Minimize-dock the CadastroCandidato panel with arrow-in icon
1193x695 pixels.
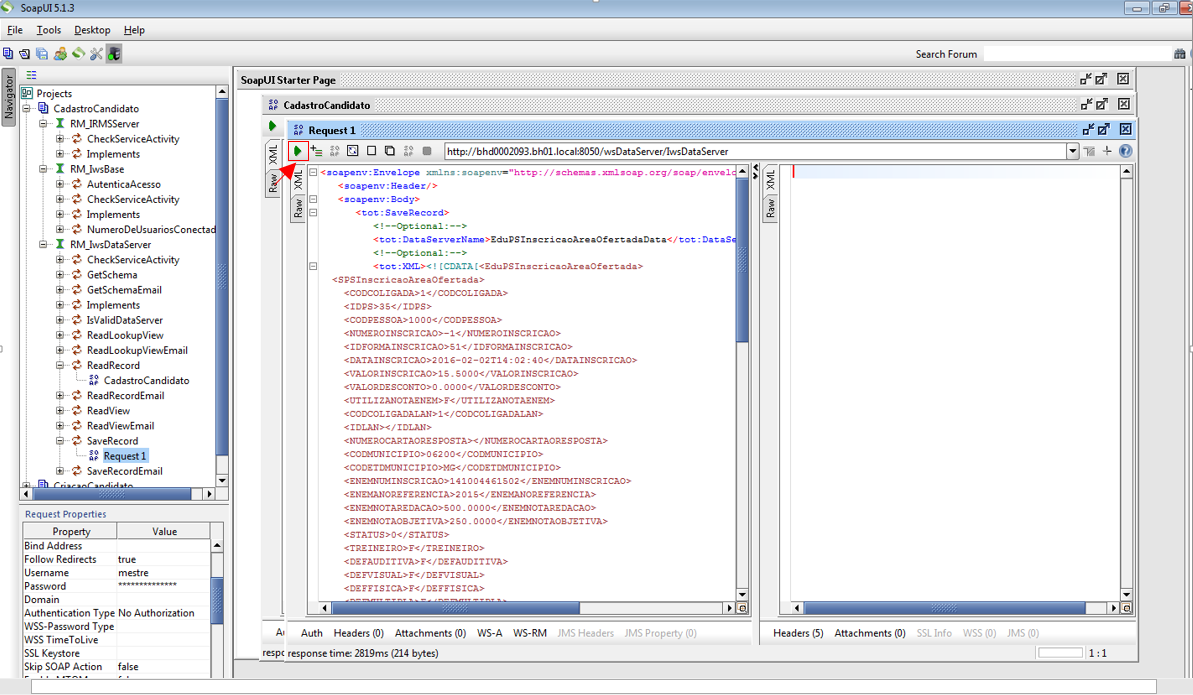tap(1086, 104)
